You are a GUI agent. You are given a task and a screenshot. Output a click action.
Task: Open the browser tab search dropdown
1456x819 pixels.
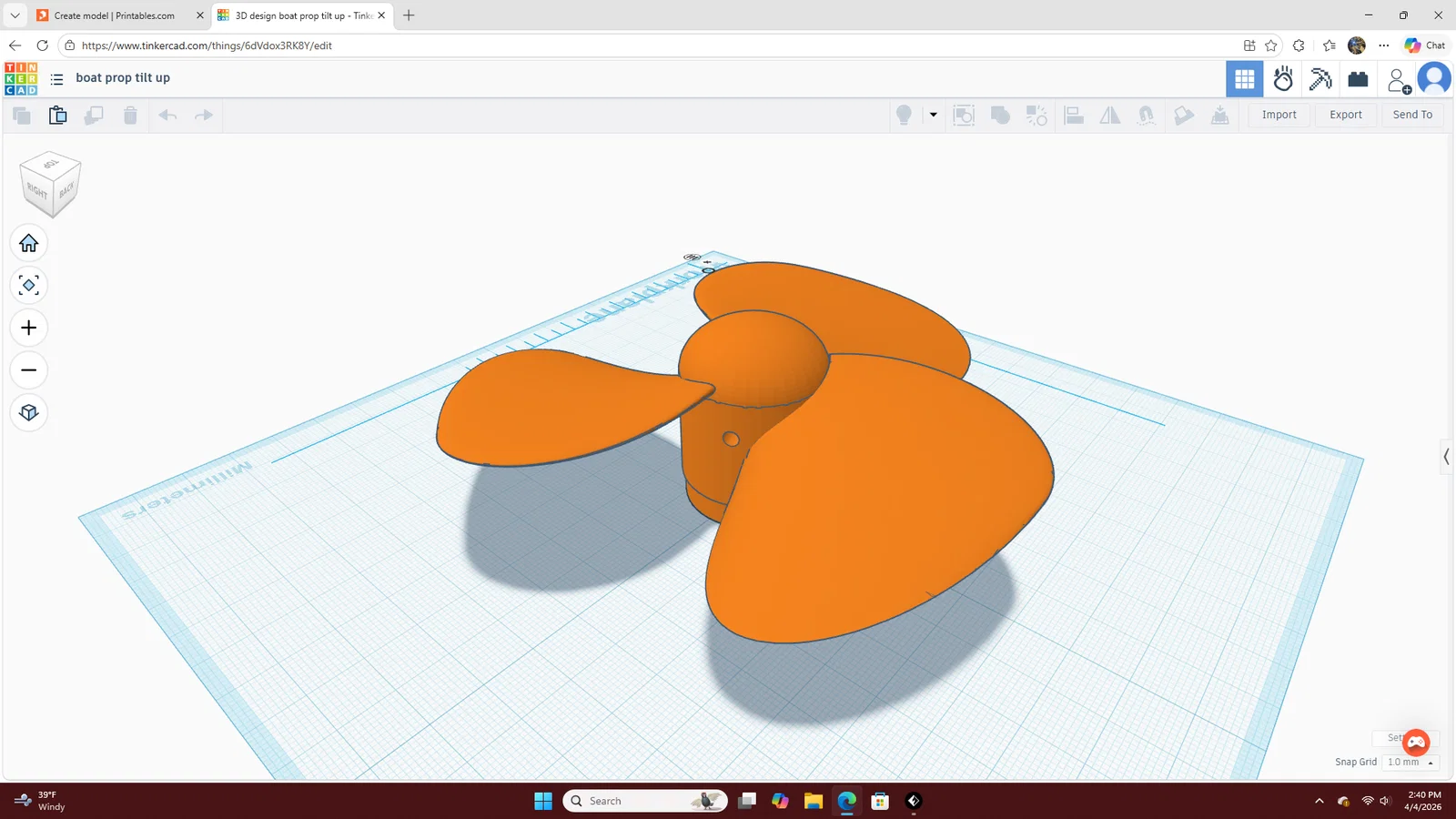point(15,15)
